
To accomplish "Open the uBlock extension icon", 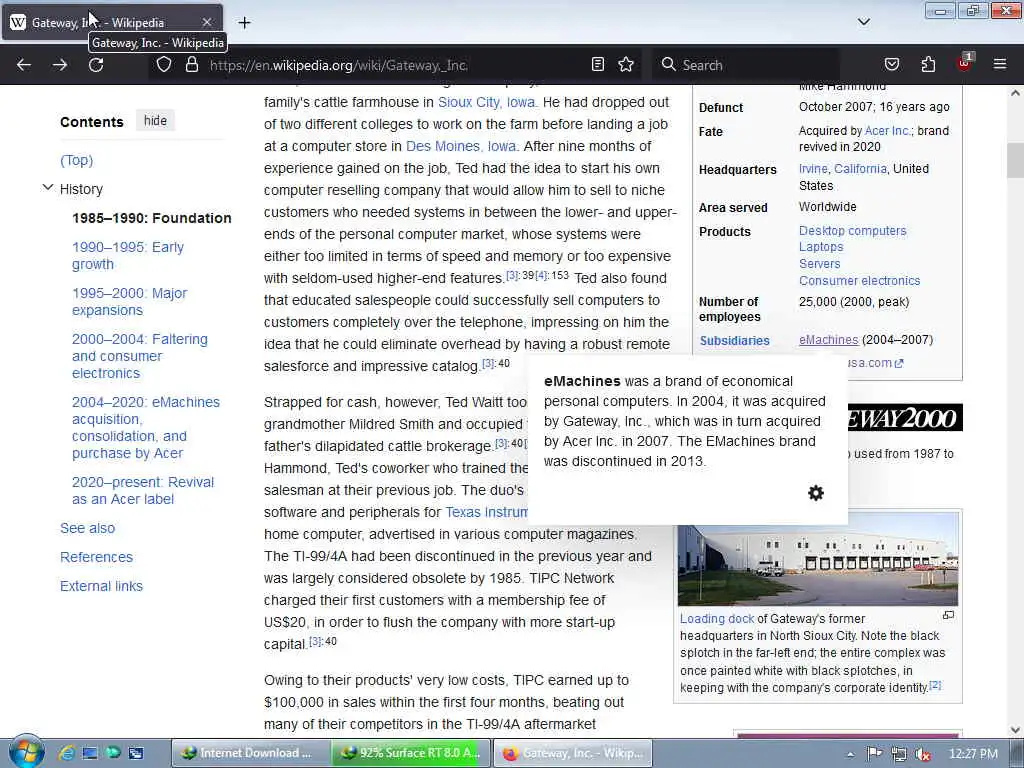I will (965, 63).
